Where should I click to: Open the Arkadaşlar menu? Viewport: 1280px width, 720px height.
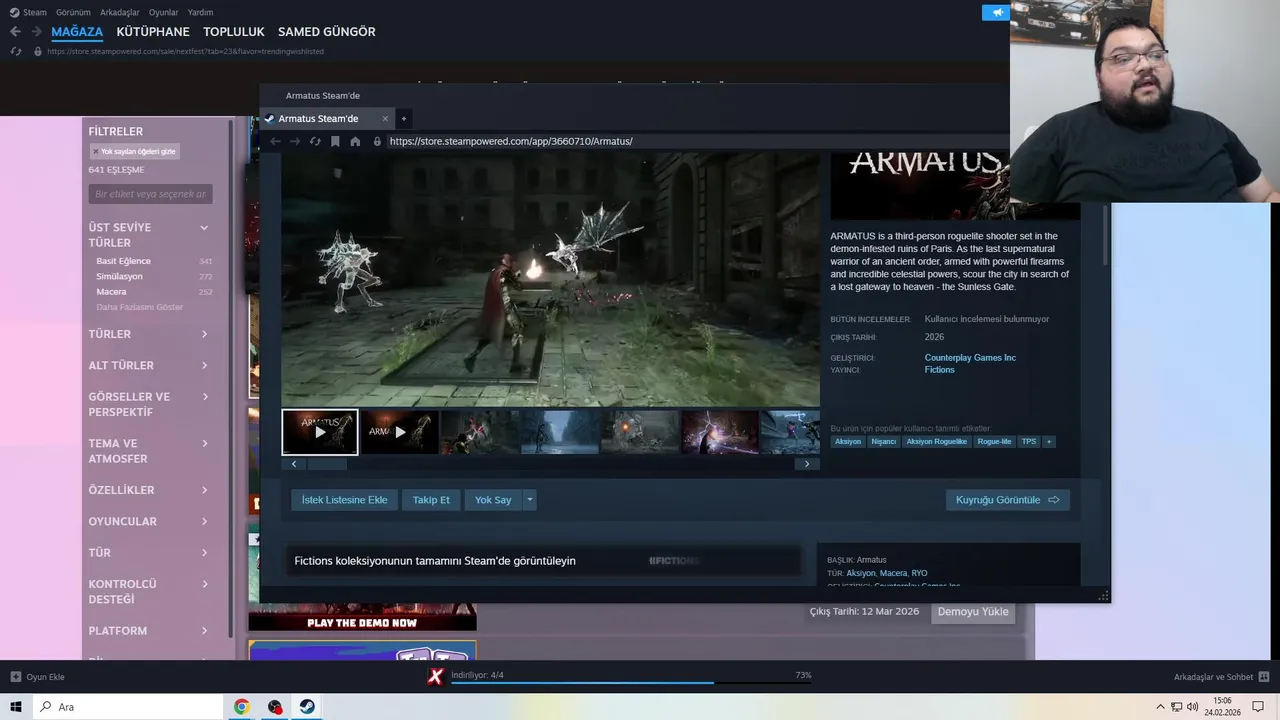[x=120, y=12]
